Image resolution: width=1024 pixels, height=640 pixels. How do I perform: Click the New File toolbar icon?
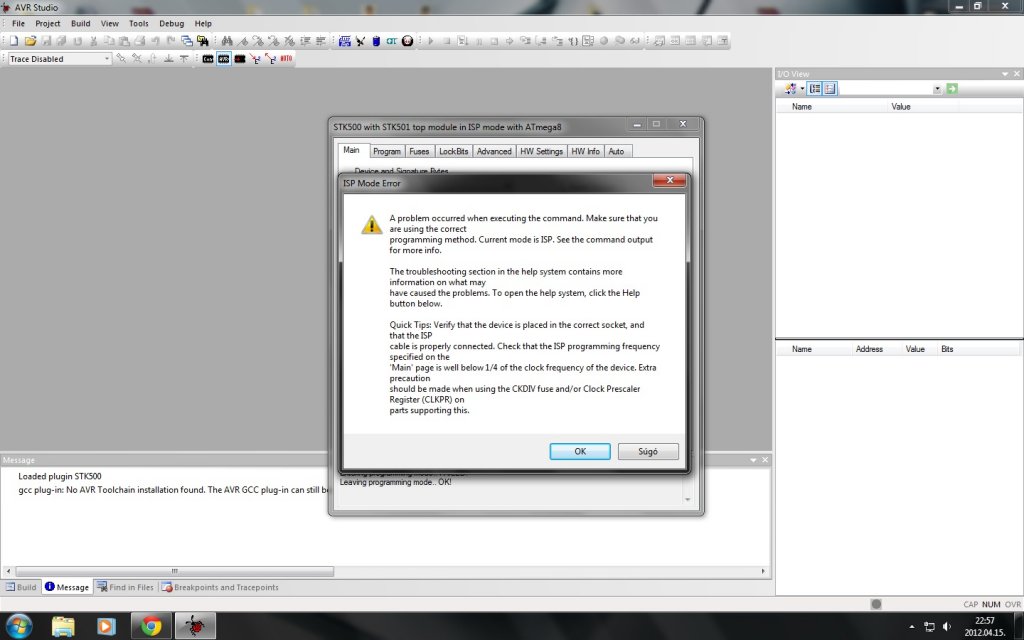(14, 40)
